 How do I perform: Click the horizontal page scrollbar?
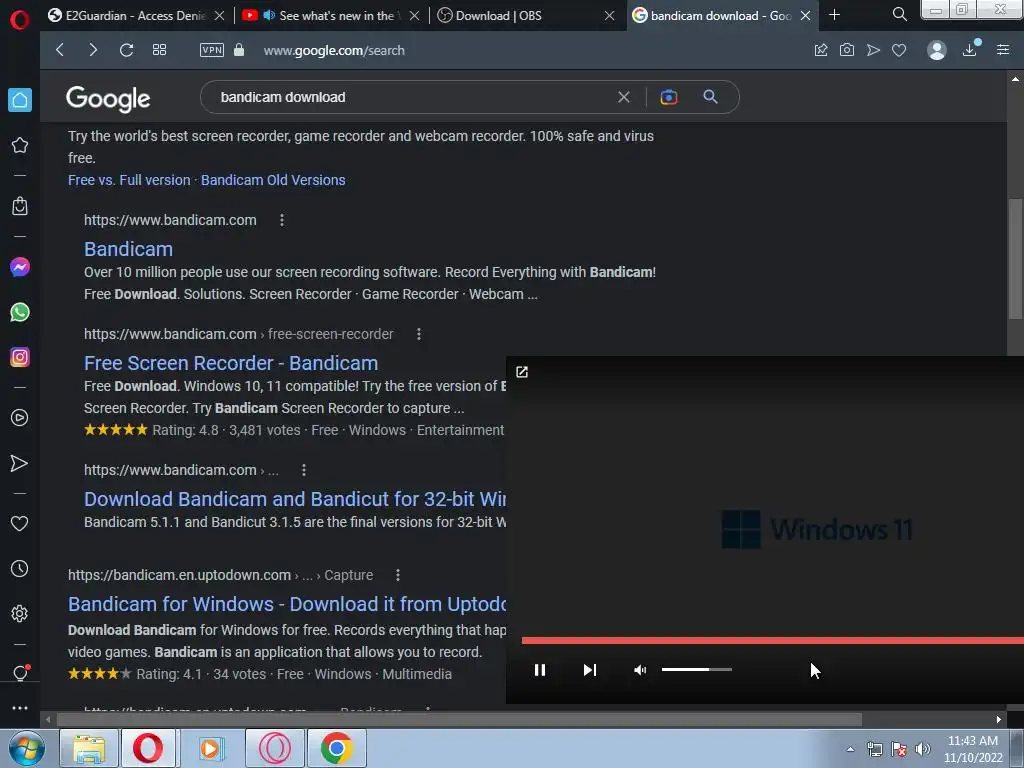459,720
